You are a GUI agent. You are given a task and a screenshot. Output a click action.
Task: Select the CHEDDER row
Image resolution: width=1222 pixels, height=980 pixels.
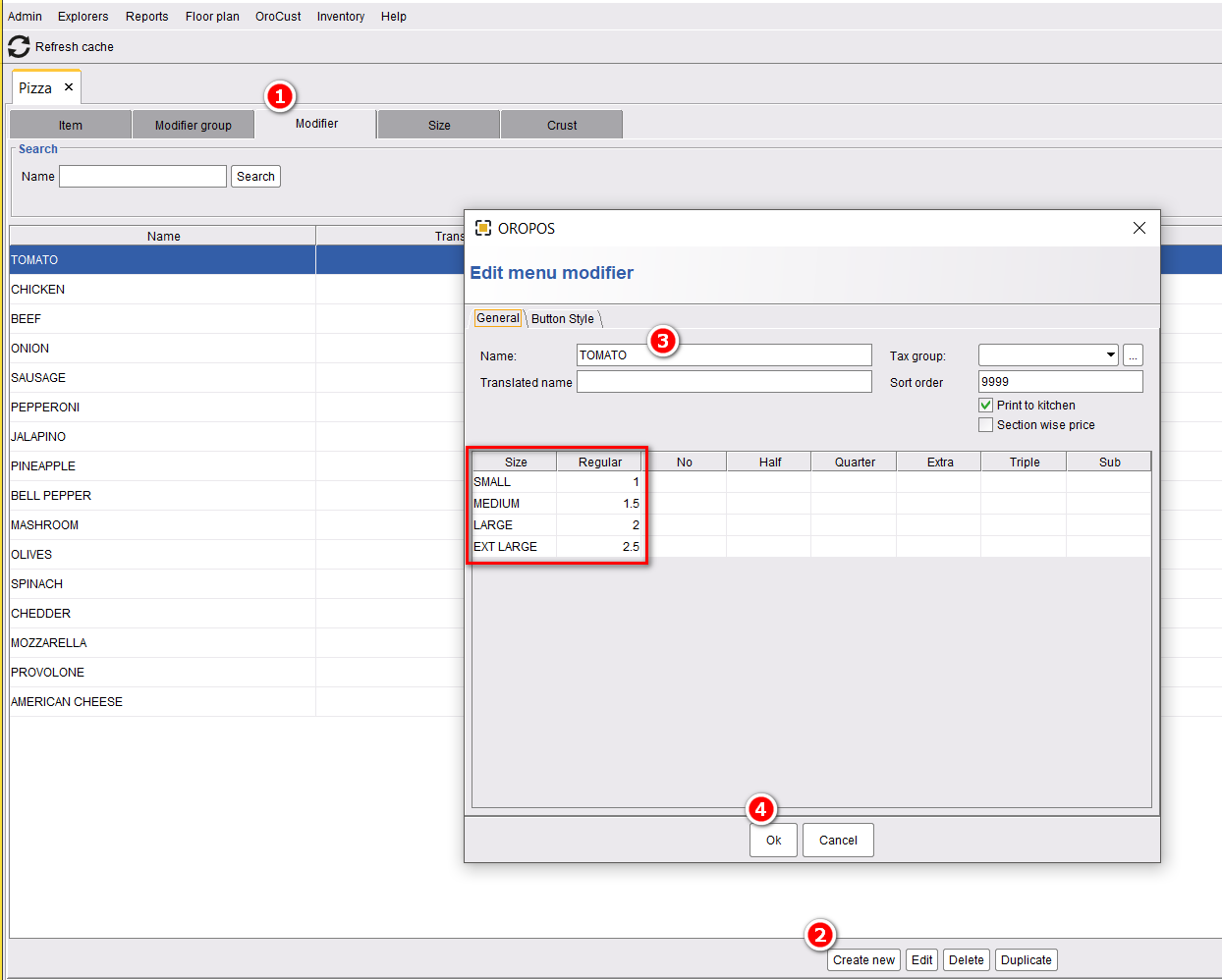pyautogui.click(x=236, y=614)
